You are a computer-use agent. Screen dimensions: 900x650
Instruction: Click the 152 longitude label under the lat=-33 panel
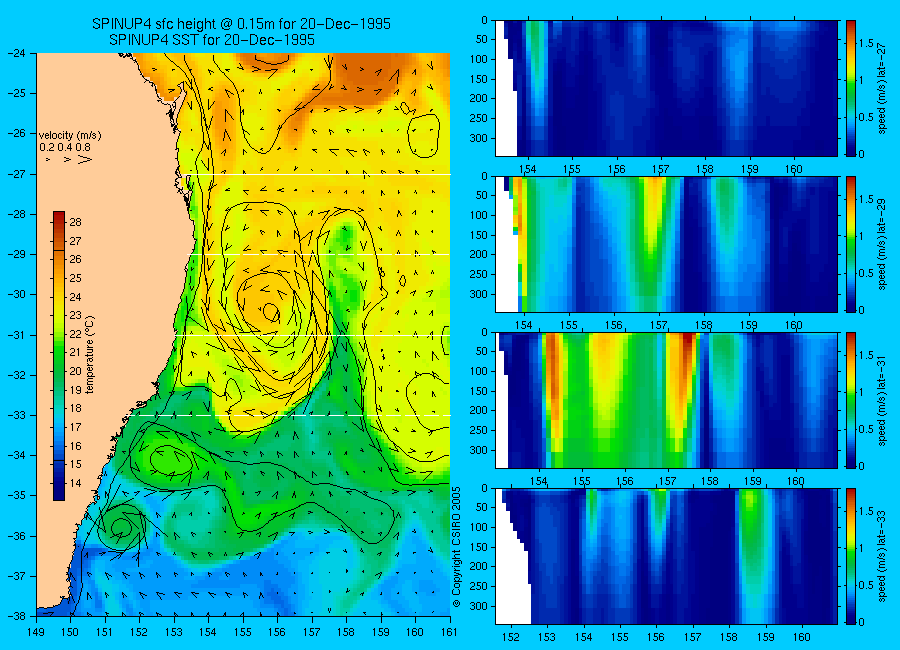coord(510,637)
